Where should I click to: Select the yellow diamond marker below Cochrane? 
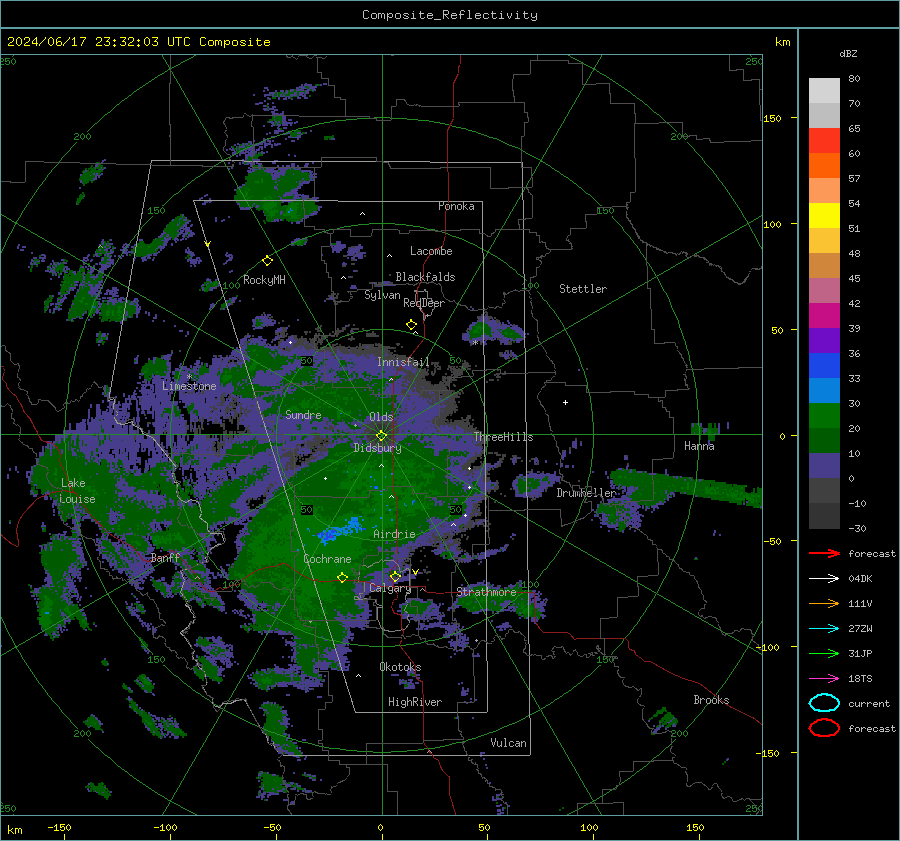point(343,577)
